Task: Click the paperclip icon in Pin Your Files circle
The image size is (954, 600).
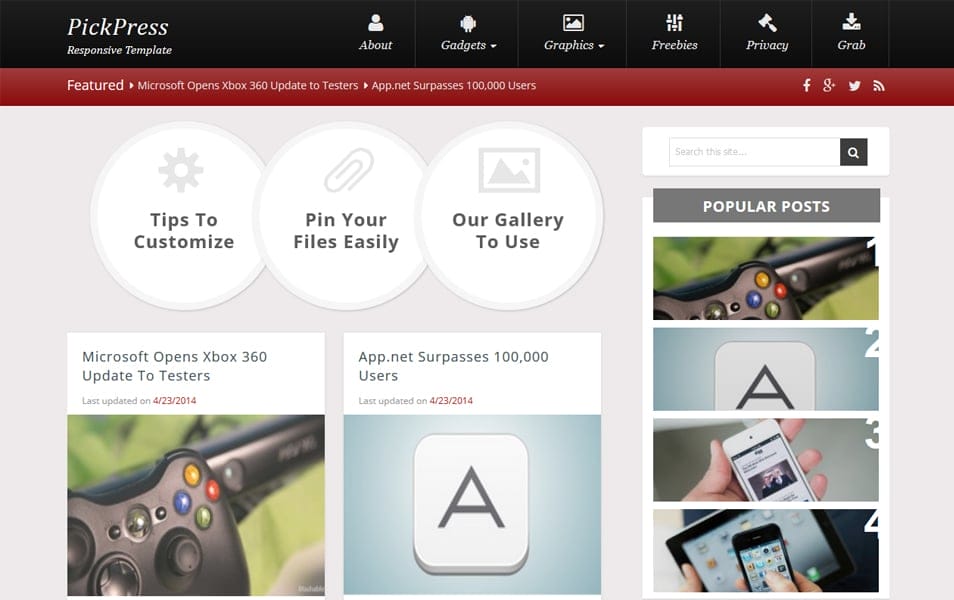Action: tap(347, 170)
